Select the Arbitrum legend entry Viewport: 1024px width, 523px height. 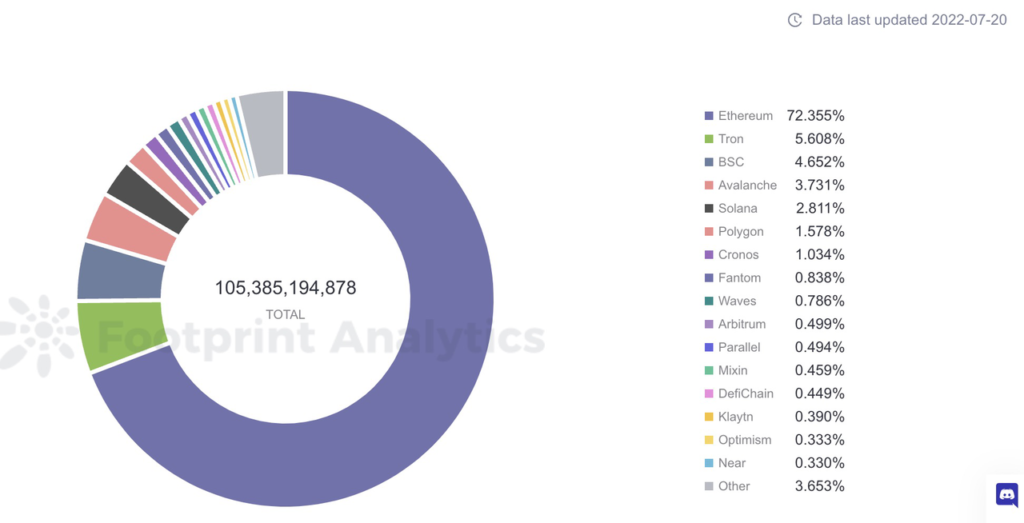pos(775,324)
